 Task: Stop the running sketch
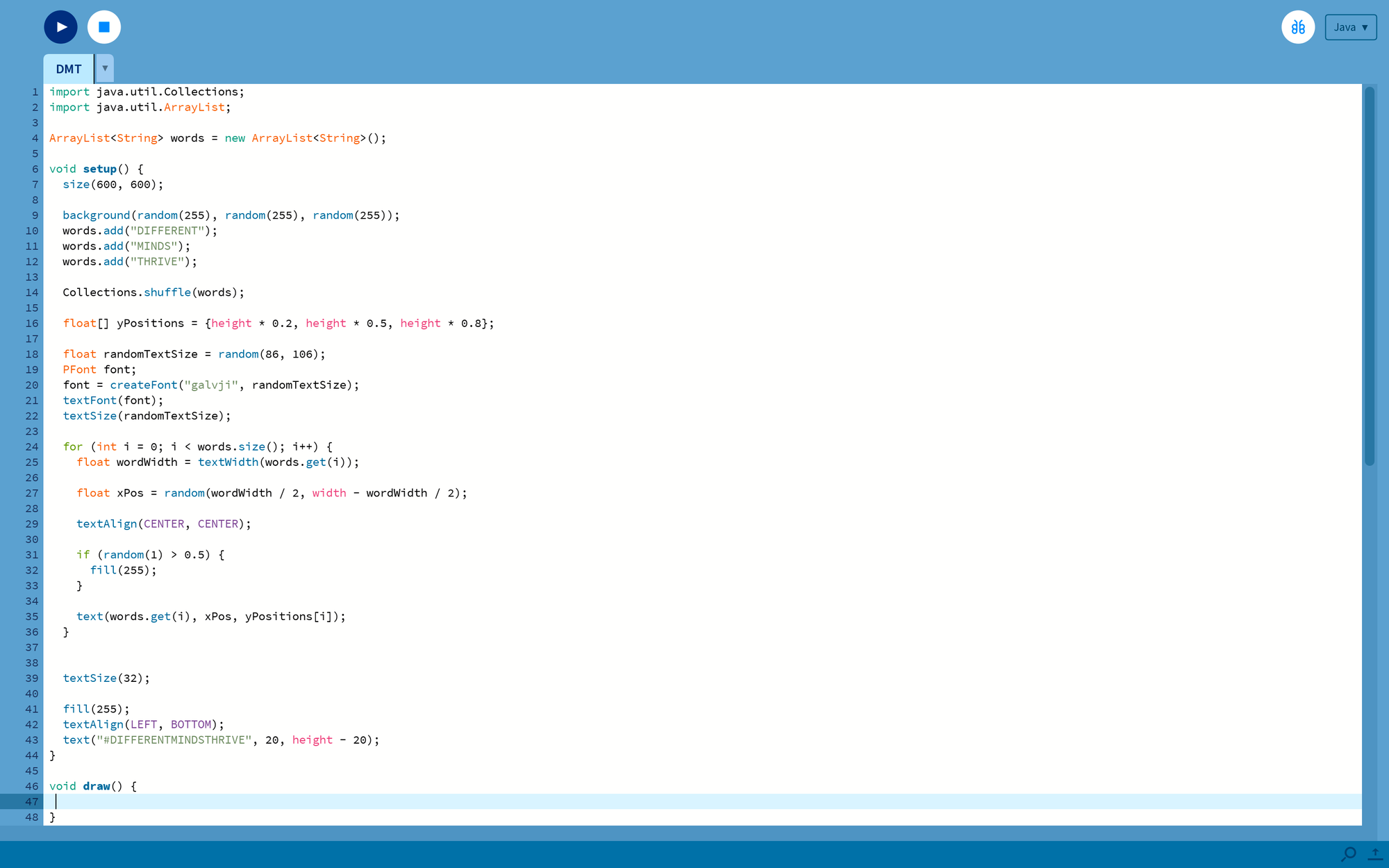(104, 27)
